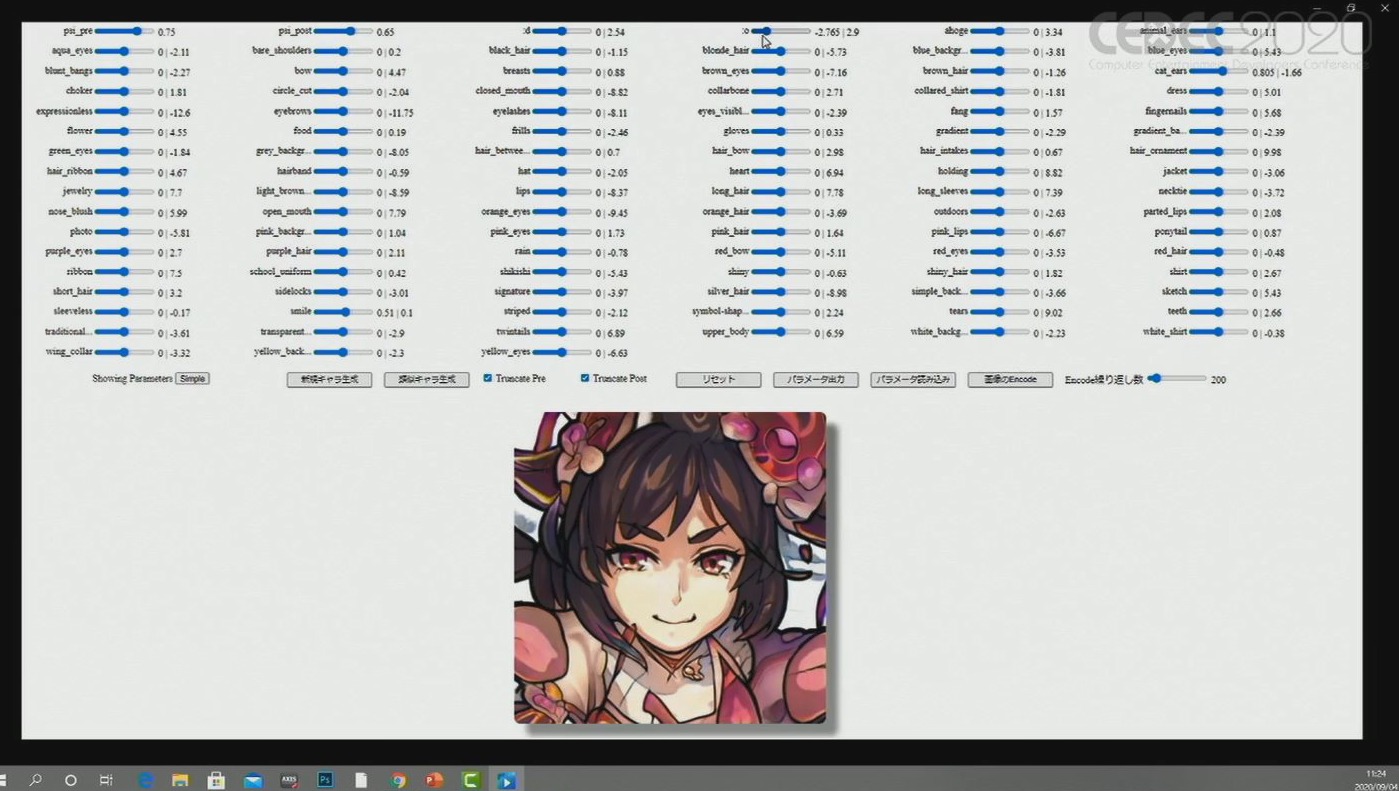Adjust the blunt_bangs slider
Screen dimensions: 1399x791
click(124, 71)
